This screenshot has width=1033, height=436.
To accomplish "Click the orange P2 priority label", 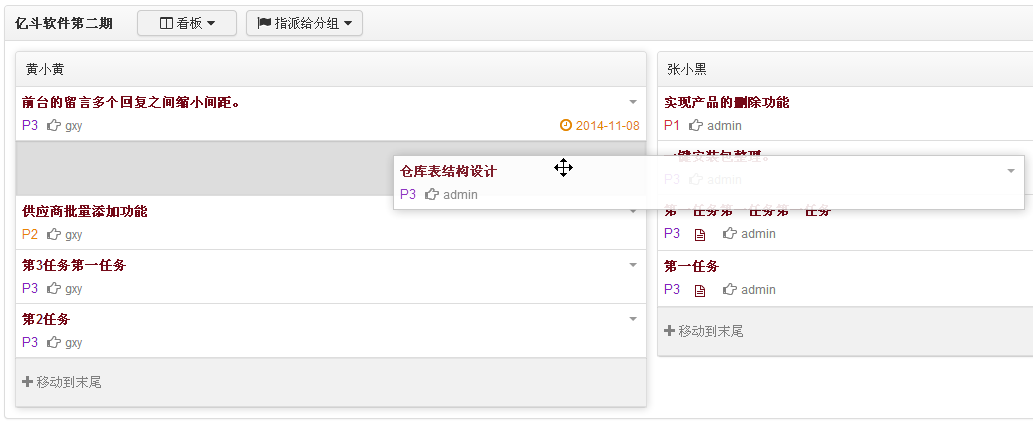I will pos(30,234).
